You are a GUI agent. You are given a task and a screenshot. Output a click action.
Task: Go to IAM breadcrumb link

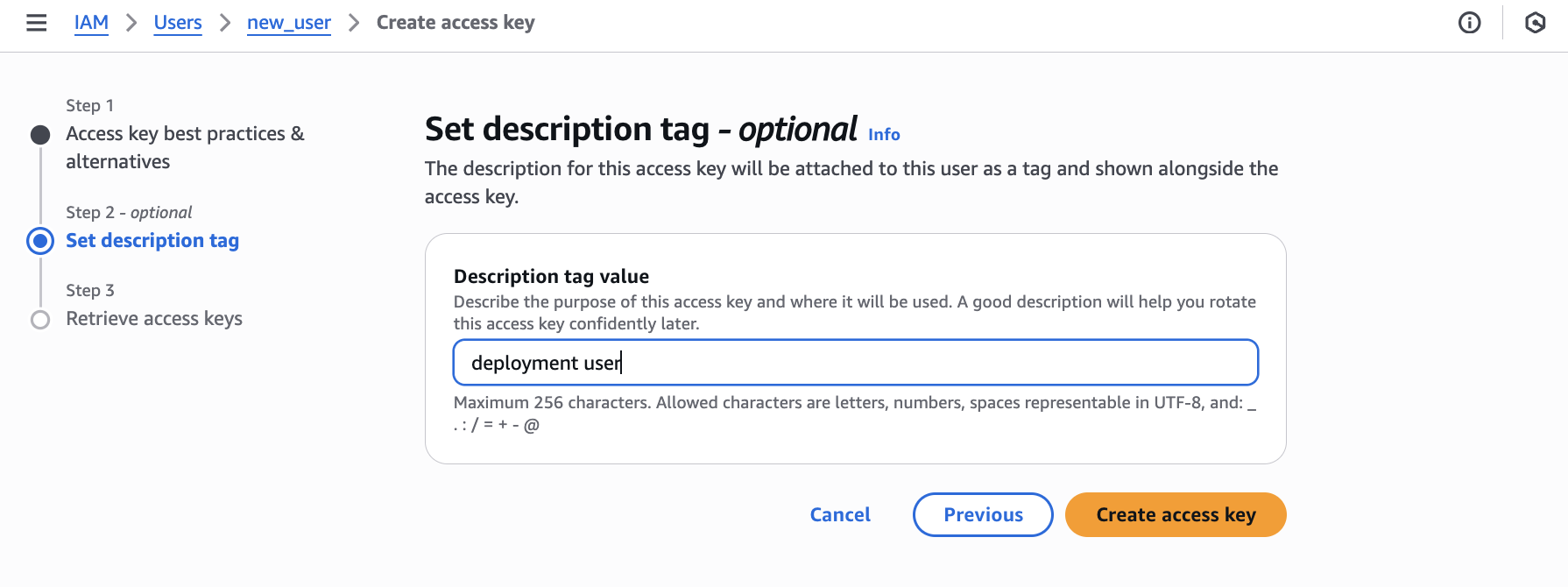coord(91,23)
